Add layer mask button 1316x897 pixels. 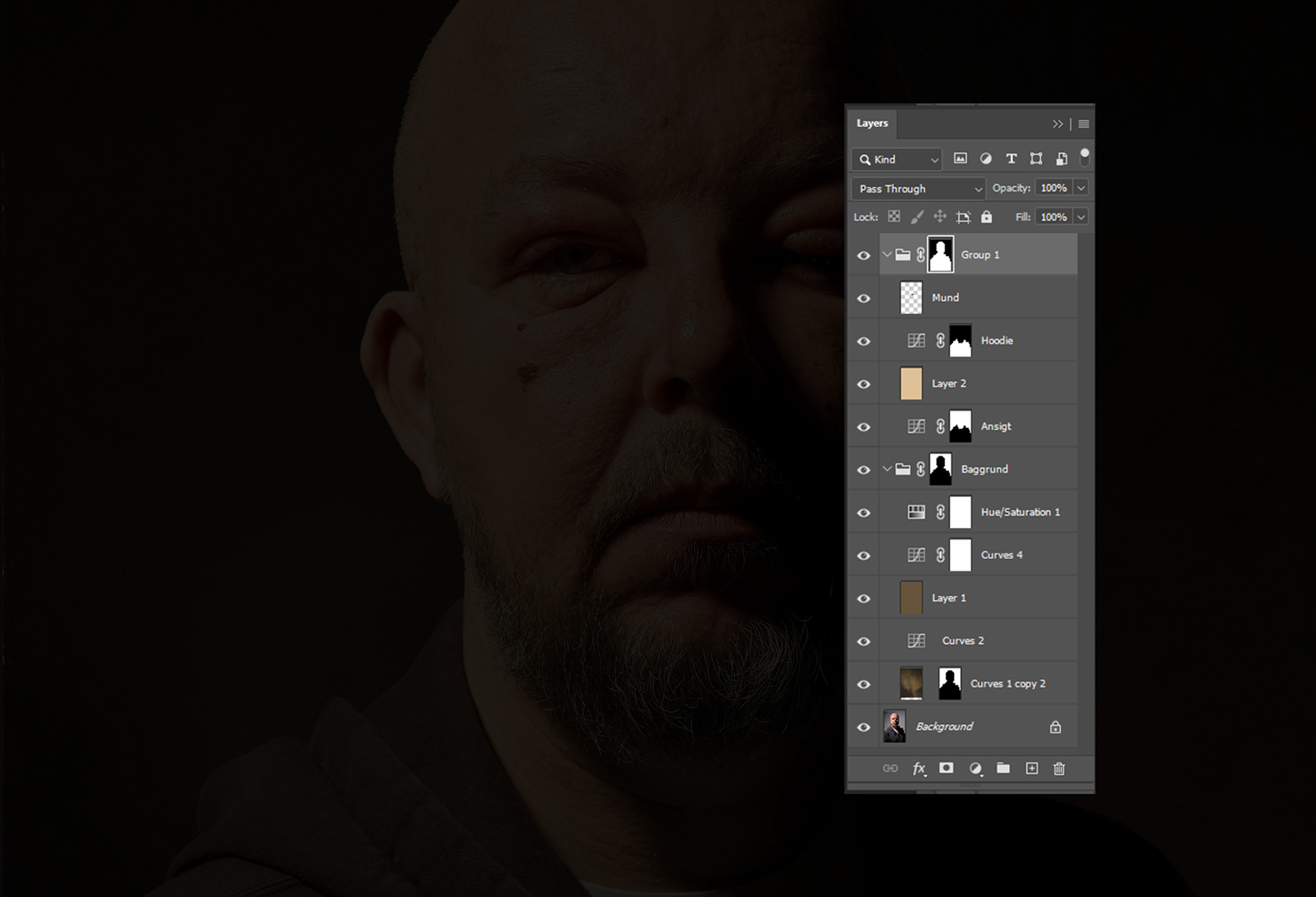coord(947,768)
